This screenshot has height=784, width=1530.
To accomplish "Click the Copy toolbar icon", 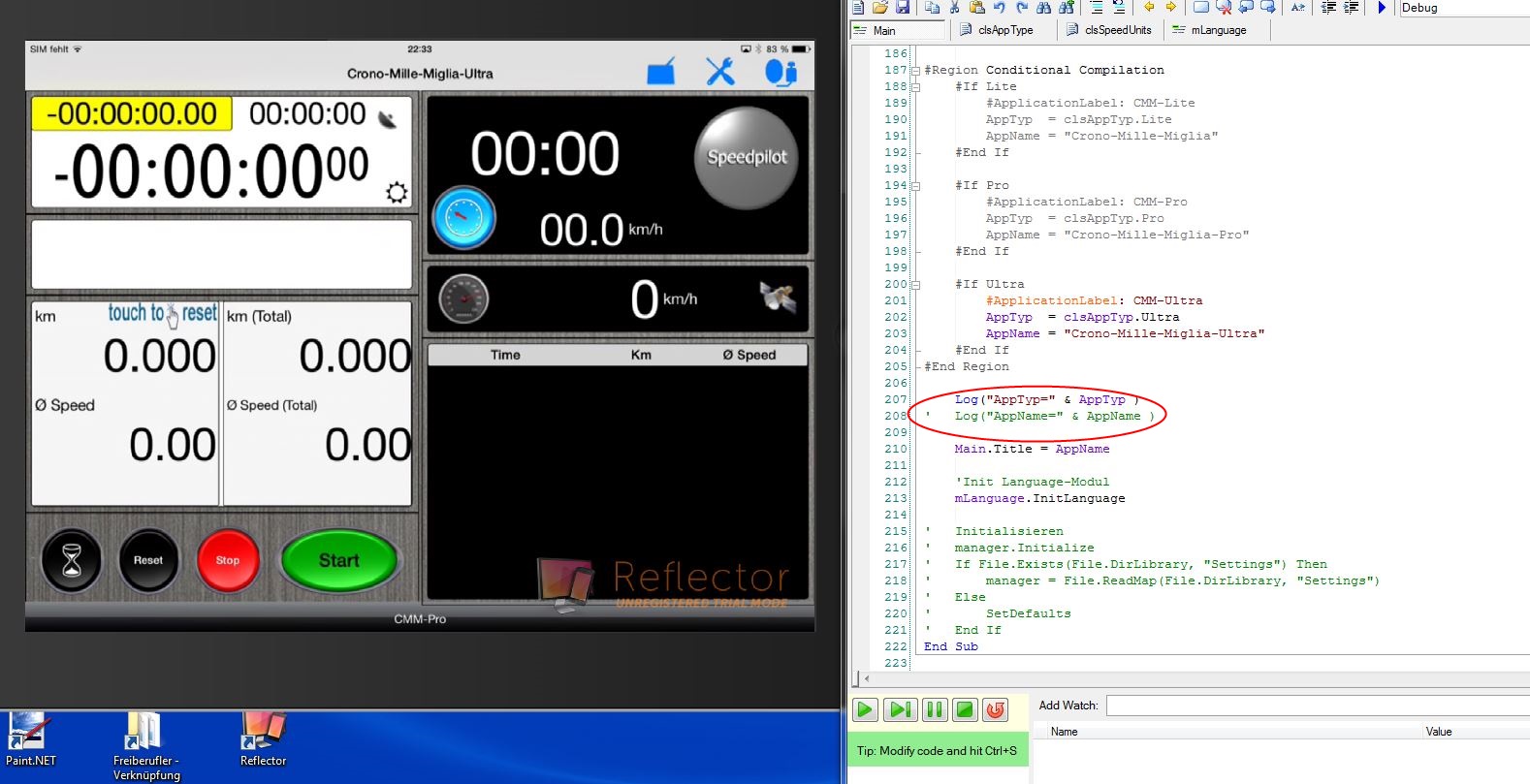I will click(x=932, y=7).
